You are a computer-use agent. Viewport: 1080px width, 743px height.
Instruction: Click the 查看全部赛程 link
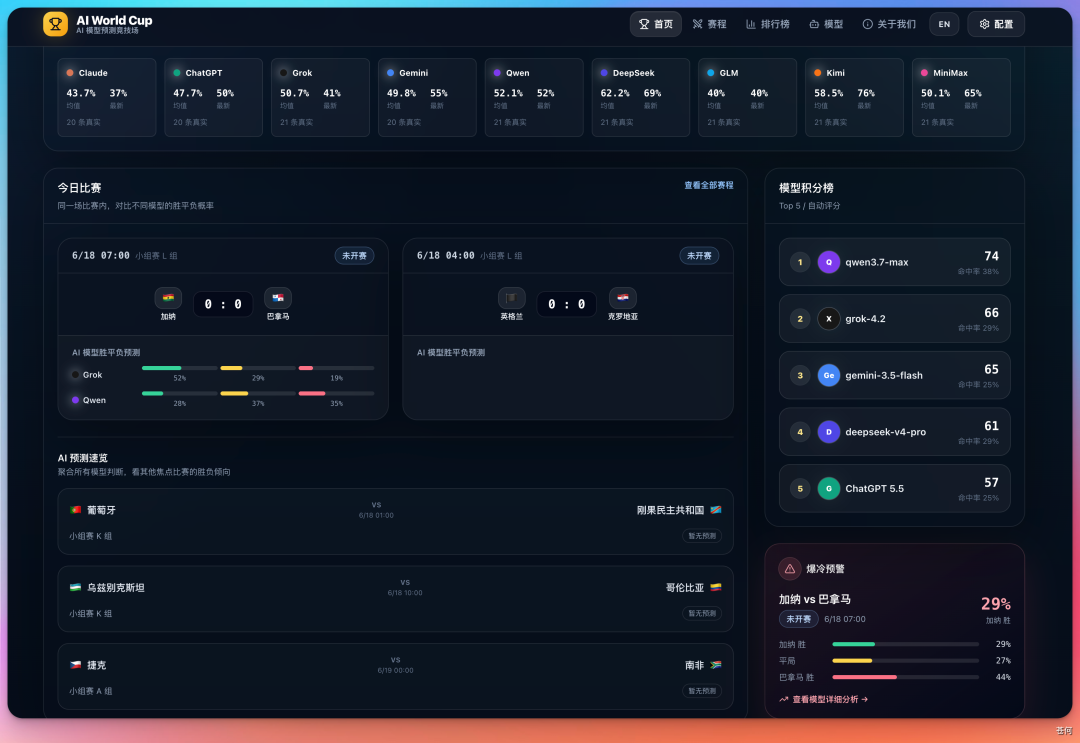tap(708, 185)
